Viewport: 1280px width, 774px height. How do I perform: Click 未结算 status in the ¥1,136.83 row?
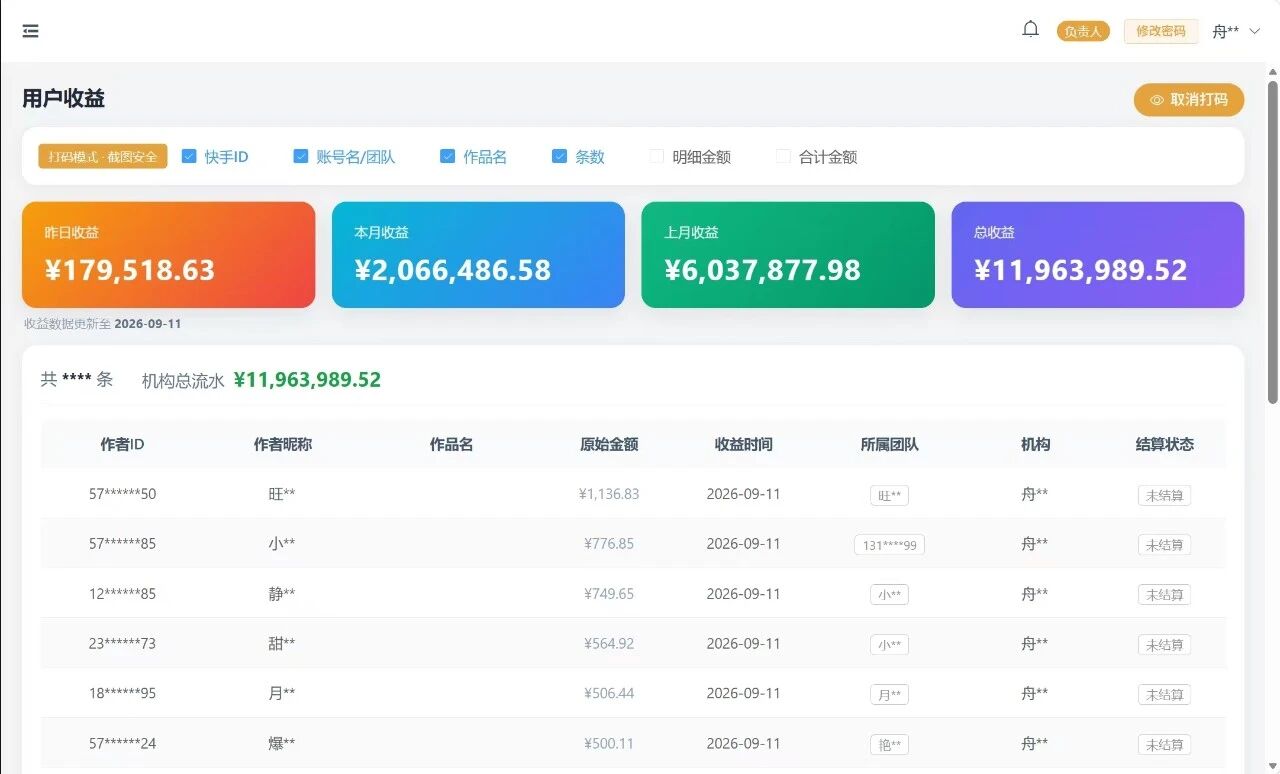pyautogui.click(x=1165, y=495)
